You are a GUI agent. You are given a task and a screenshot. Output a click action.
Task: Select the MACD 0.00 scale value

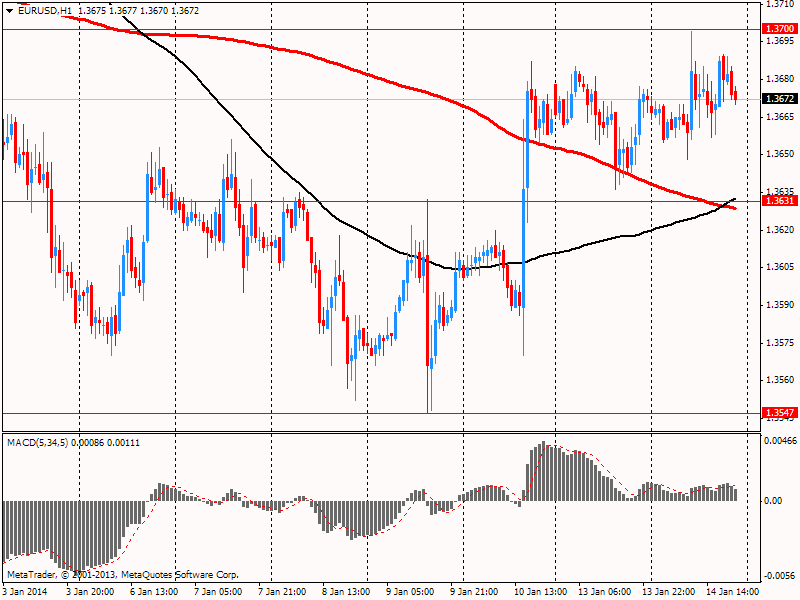coord(773,501)
